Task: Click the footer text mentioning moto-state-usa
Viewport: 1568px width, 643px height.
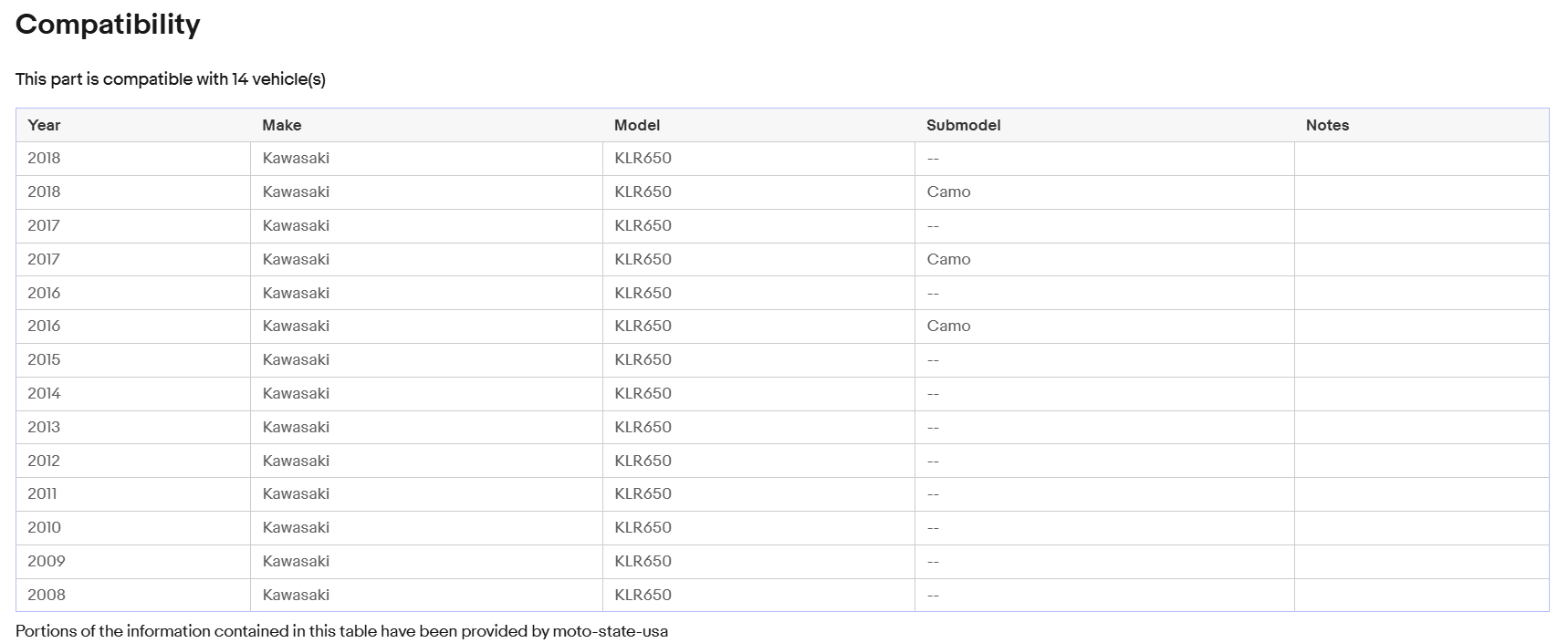Action: point(341,631)
